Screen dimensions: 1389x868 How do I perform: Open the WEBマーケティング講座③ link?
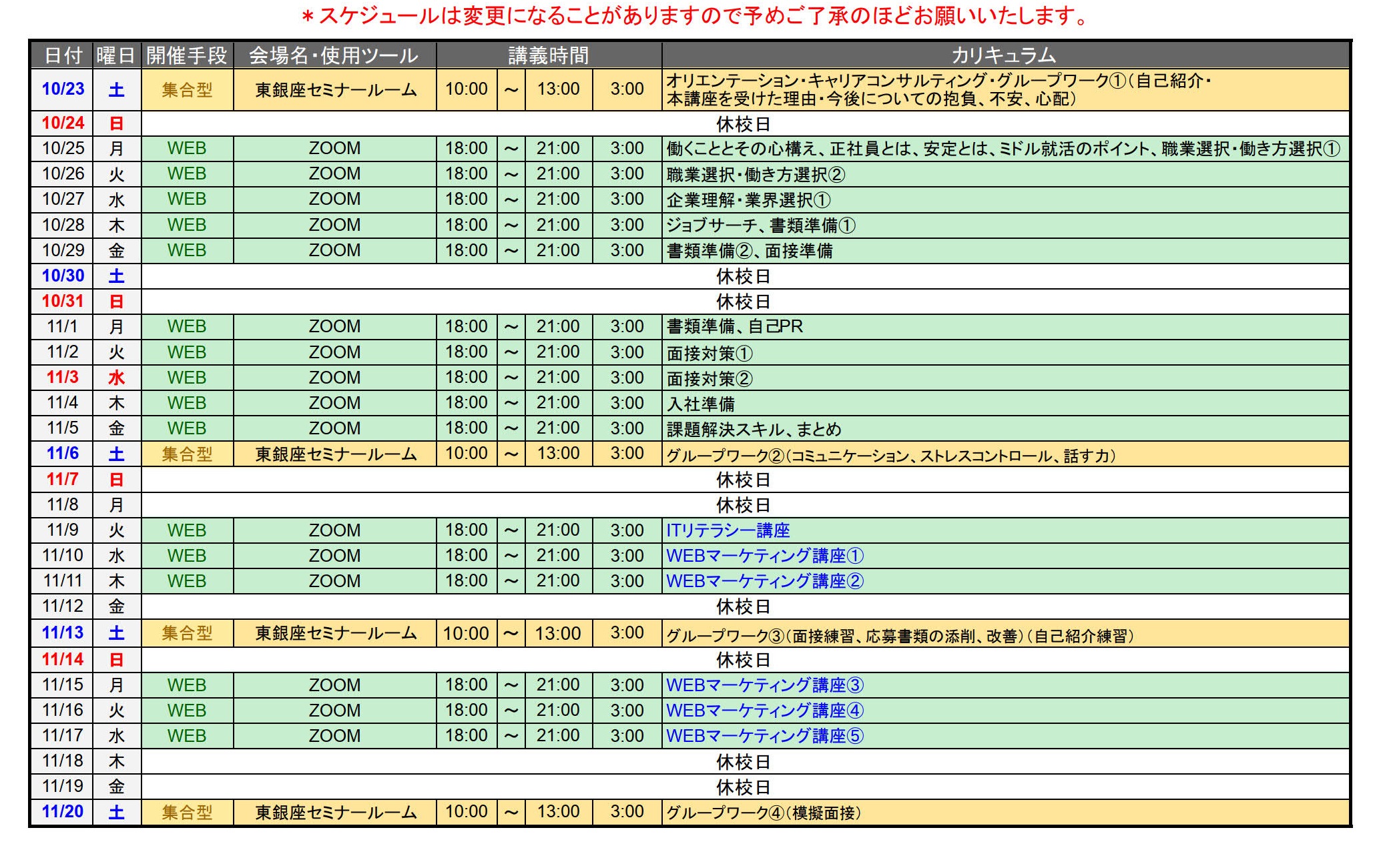click(765, 685)
